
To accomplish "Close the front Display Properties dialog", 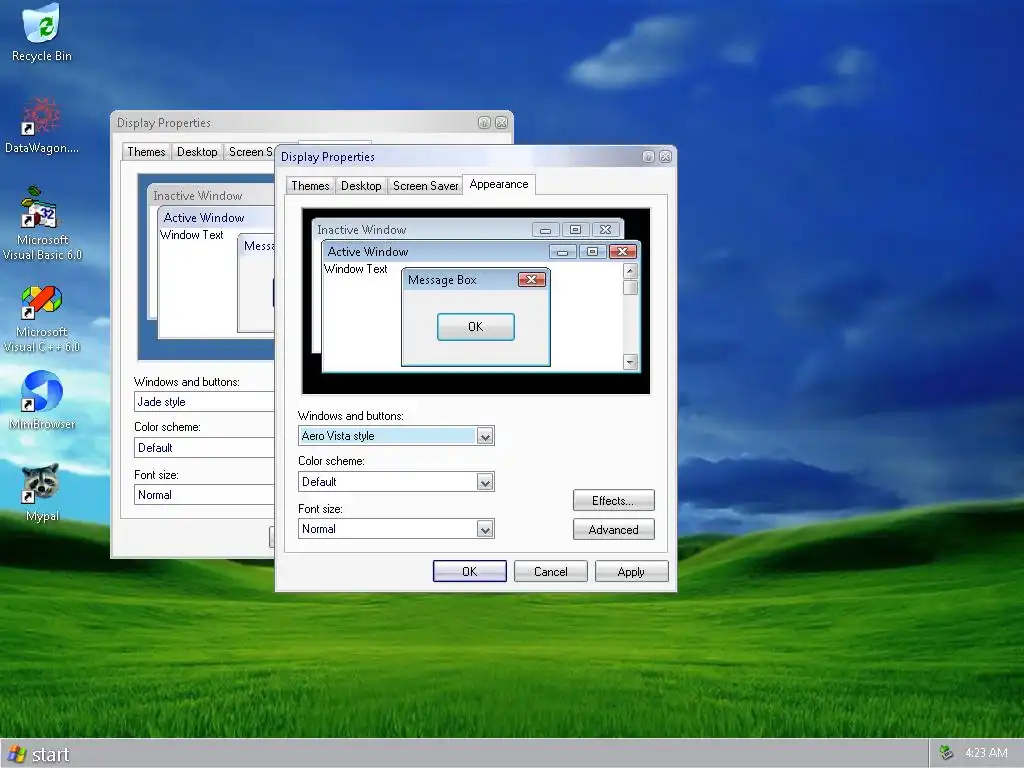I will 665,157.
